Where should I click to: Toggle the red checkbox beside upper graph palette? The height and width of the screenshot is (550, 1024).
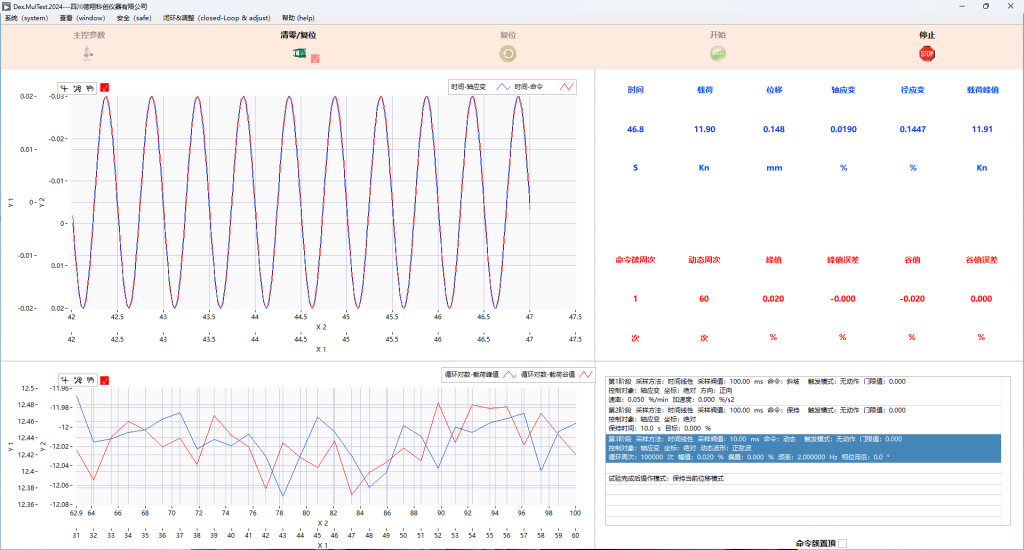tap(105, 87)
